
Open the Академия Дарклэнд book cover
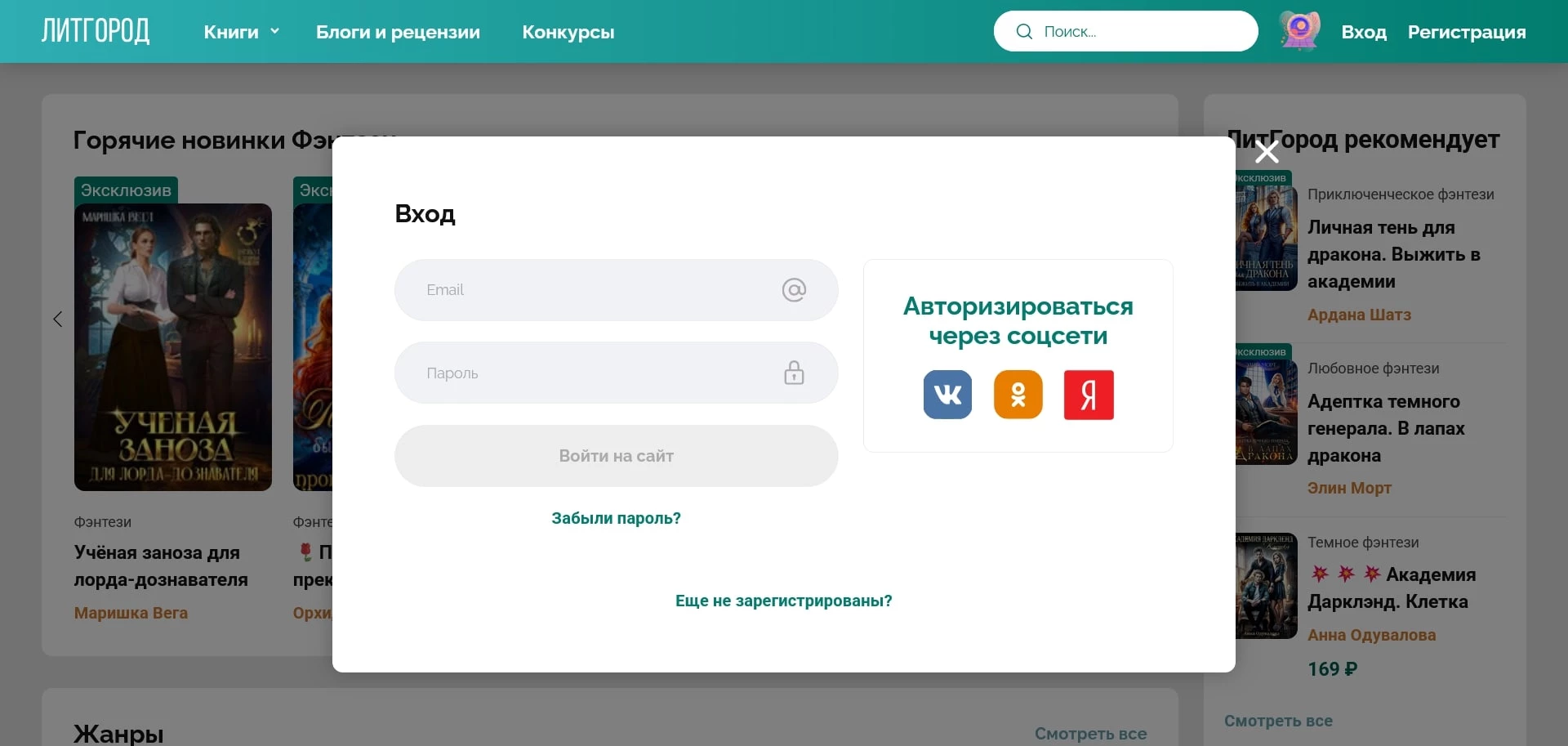click(1265, 585)
